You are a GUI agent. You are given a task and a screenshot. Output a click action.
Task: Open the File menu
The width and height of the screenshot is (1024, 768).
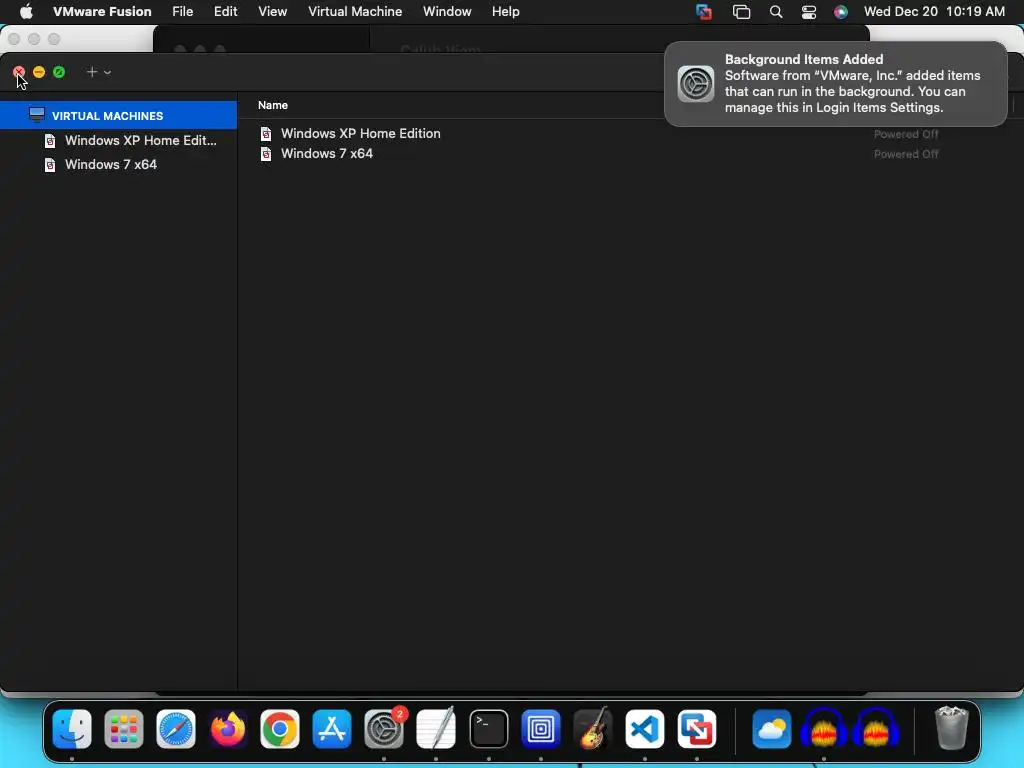182,11
